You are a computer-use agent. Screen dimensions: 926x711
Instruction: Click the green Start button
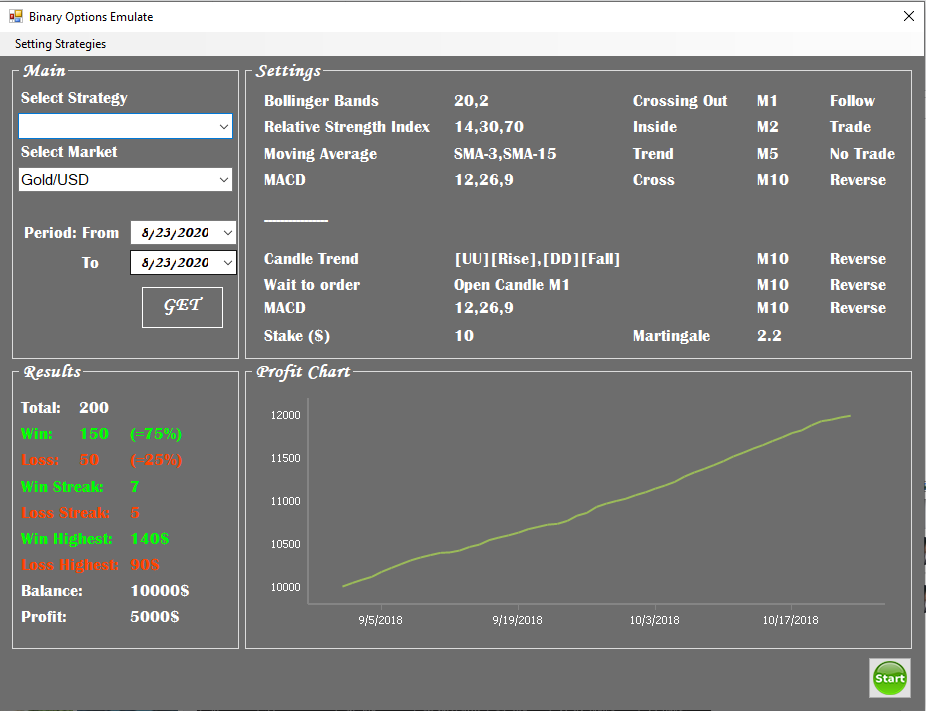click(x=889, y=678)
